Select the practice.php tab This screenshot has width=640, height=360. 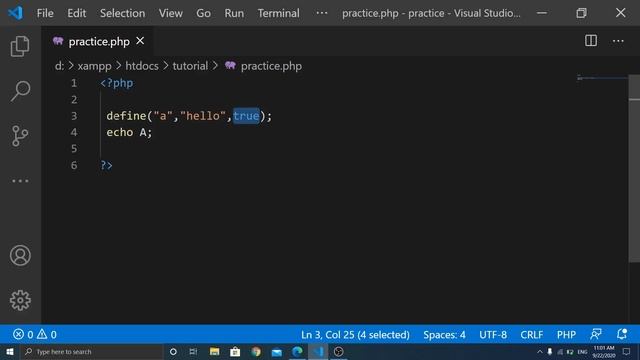[99, 41]
